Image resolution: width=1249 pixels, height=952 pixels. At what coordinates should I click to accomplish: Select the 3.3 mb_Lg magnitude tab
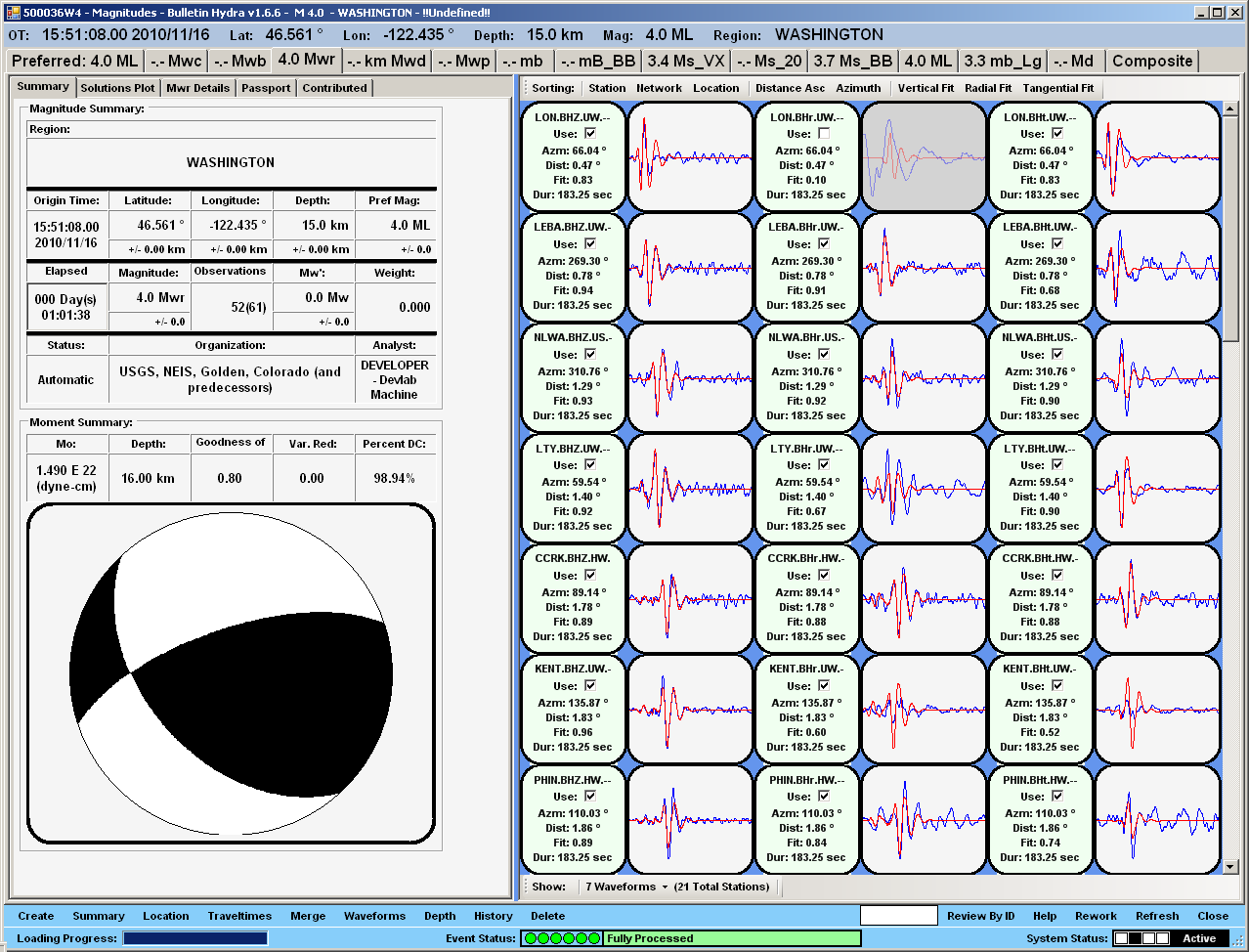point(1003,61)
